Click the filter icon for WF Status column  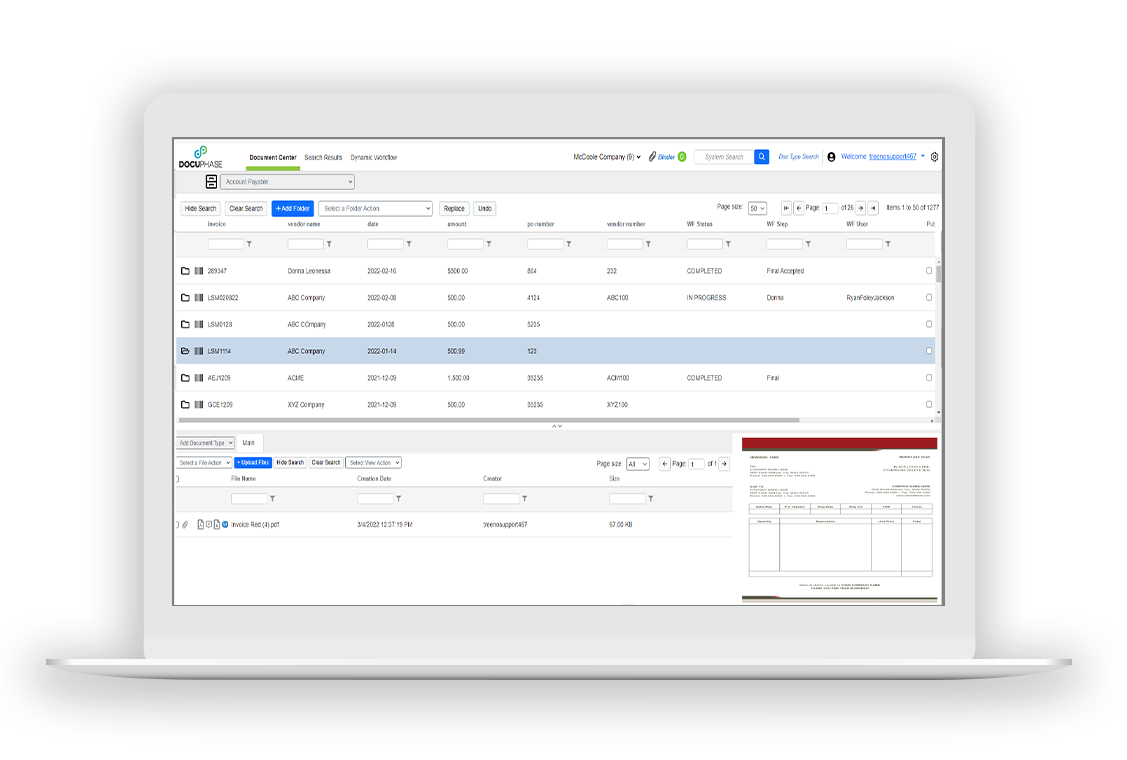728,244
